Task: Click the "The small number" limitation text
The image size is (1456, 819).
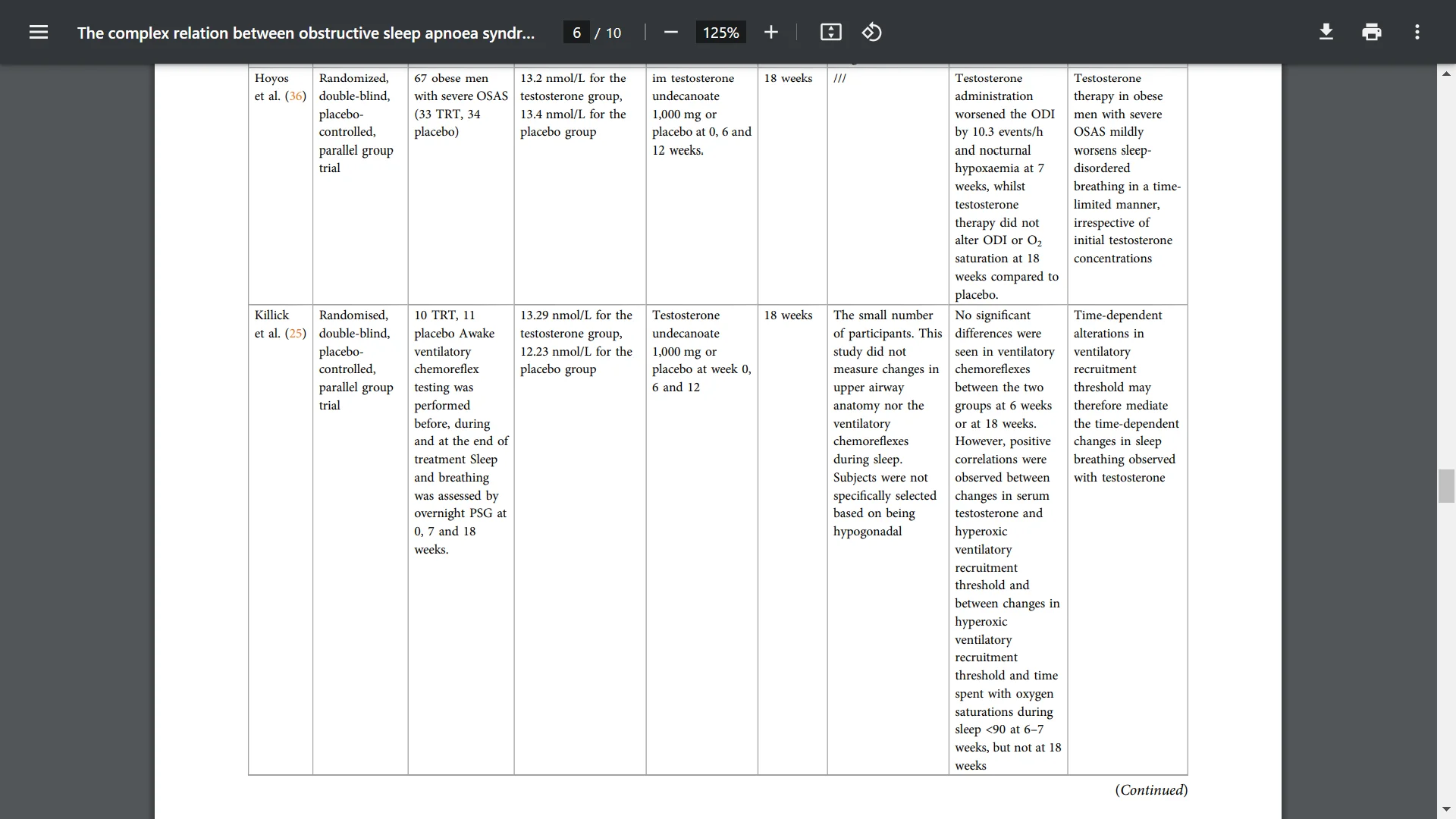Action: tap(883, 315)
